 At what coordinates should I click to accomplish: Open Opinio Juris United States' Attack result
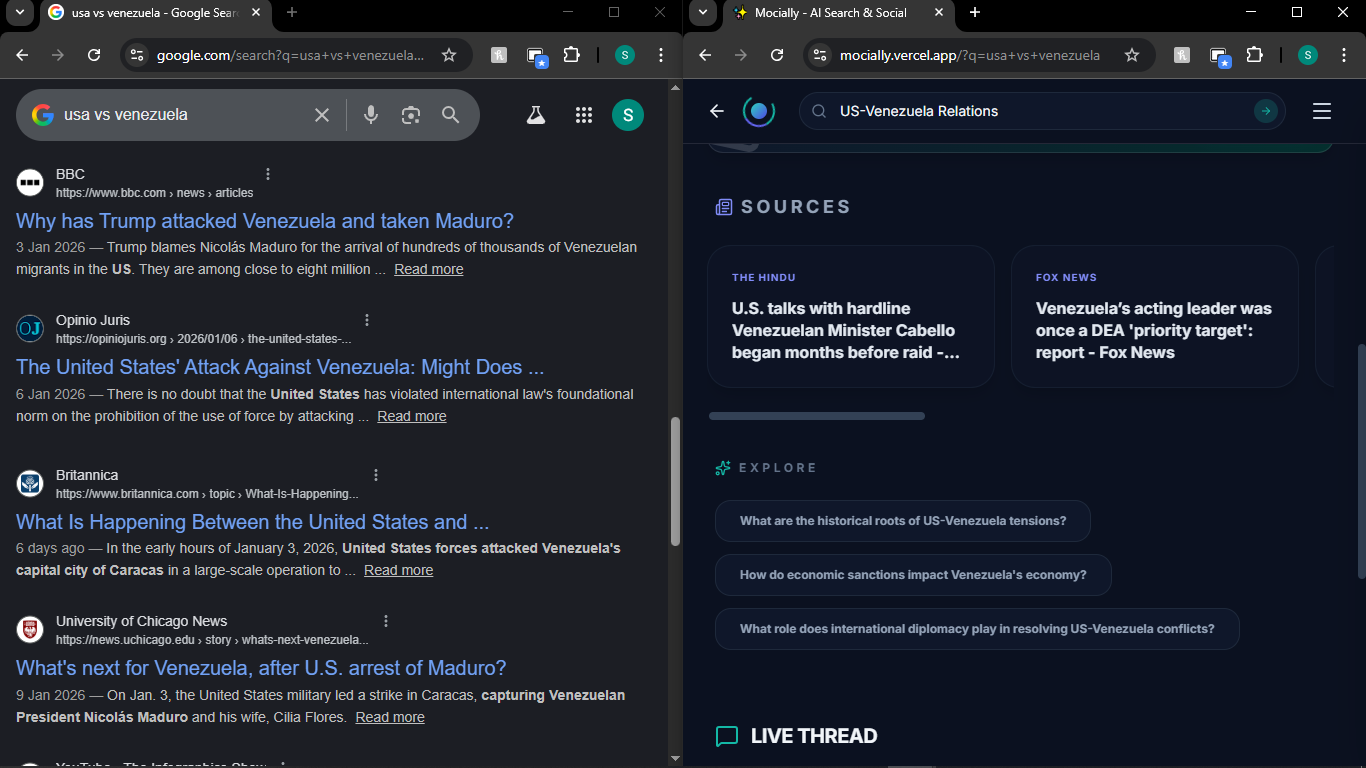(x=280, y=367)
